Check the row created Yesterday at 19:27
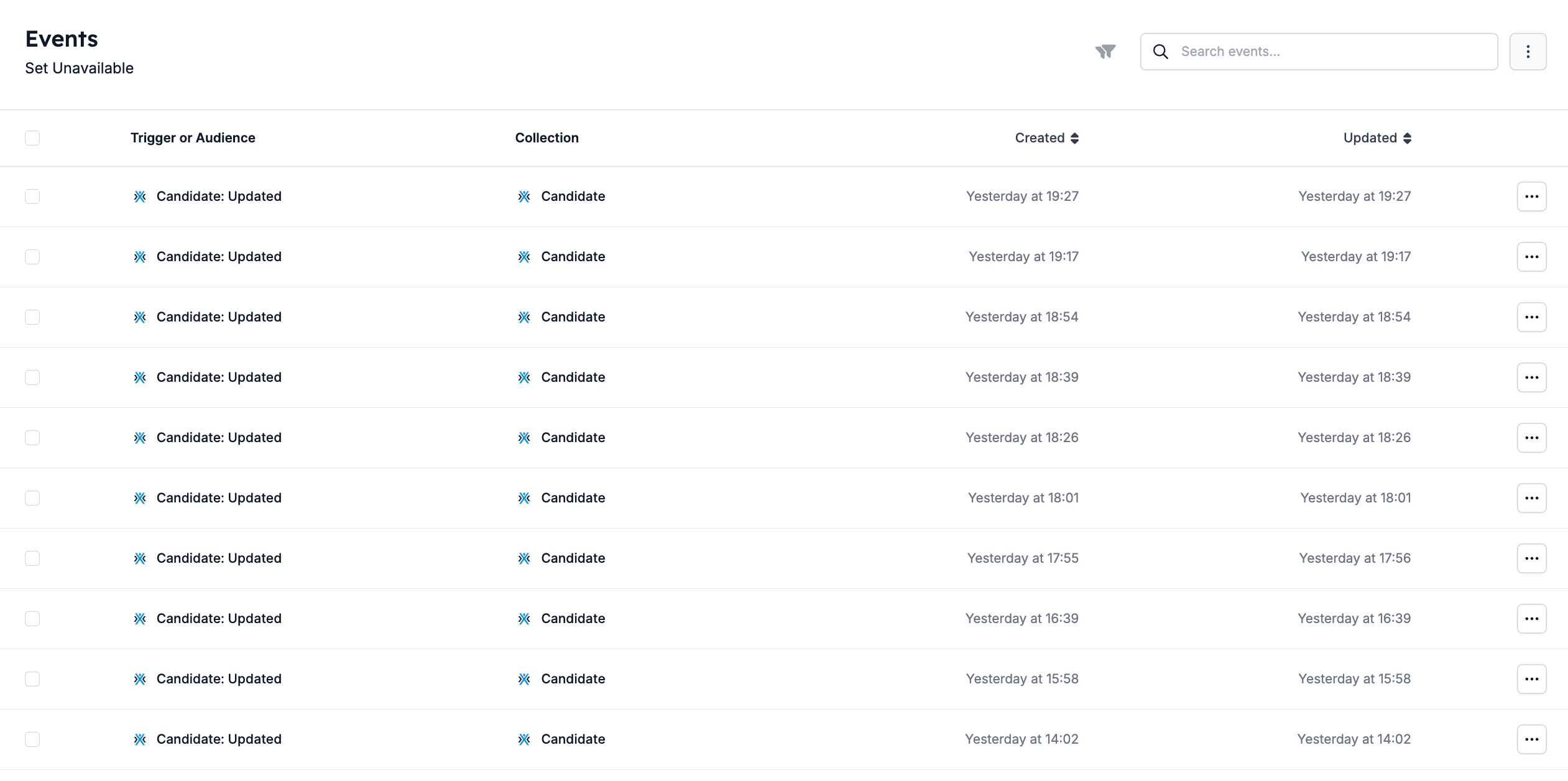The height and width of the screenshot is (781, 1568). pyautogui.click(x=32, y=196)
